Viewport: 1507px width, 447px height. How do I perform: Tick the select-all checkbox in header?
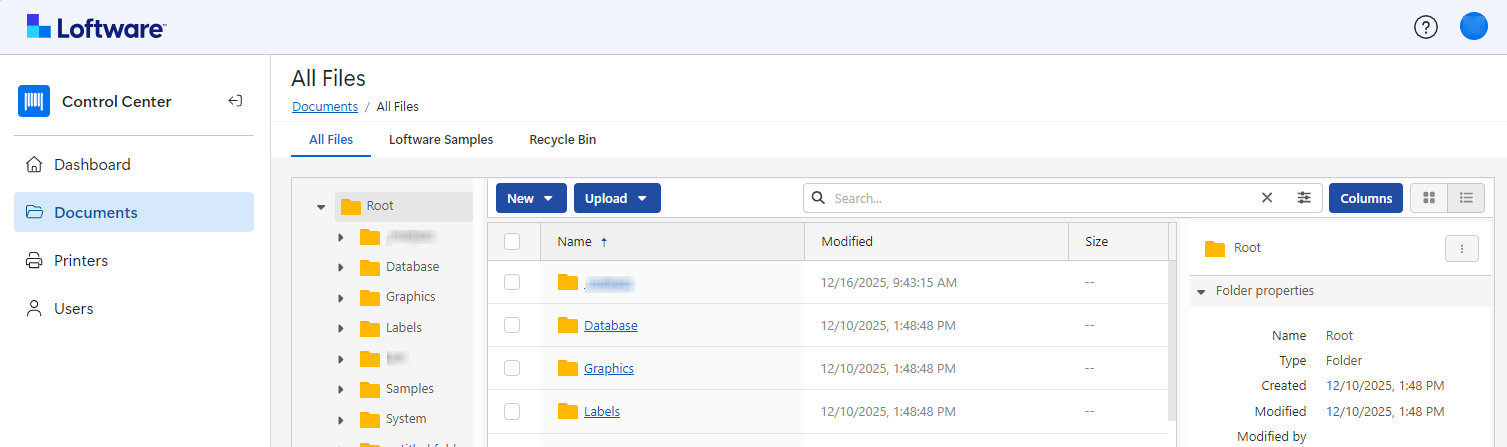(512, 241)
